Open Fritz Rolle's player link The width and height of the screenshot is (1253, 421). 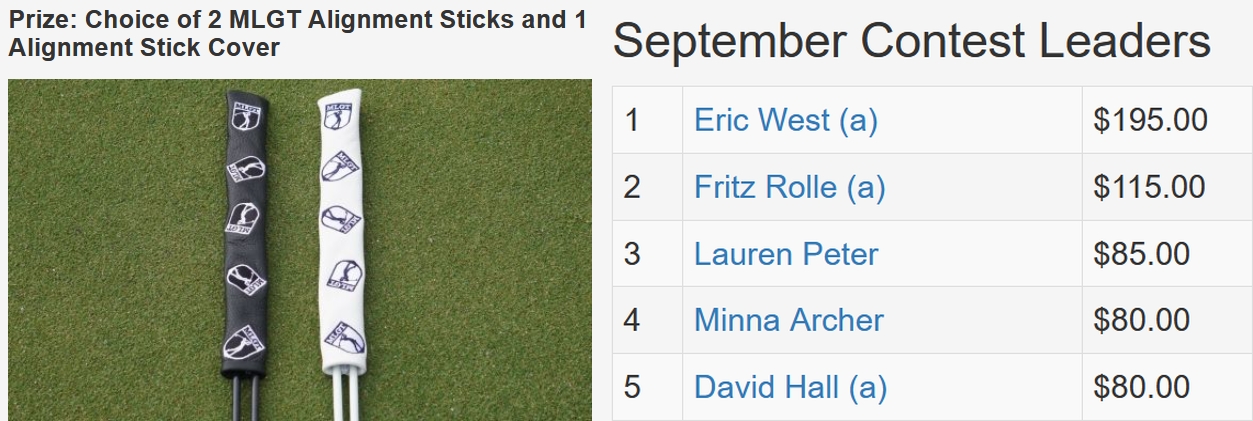coord(789,187)
